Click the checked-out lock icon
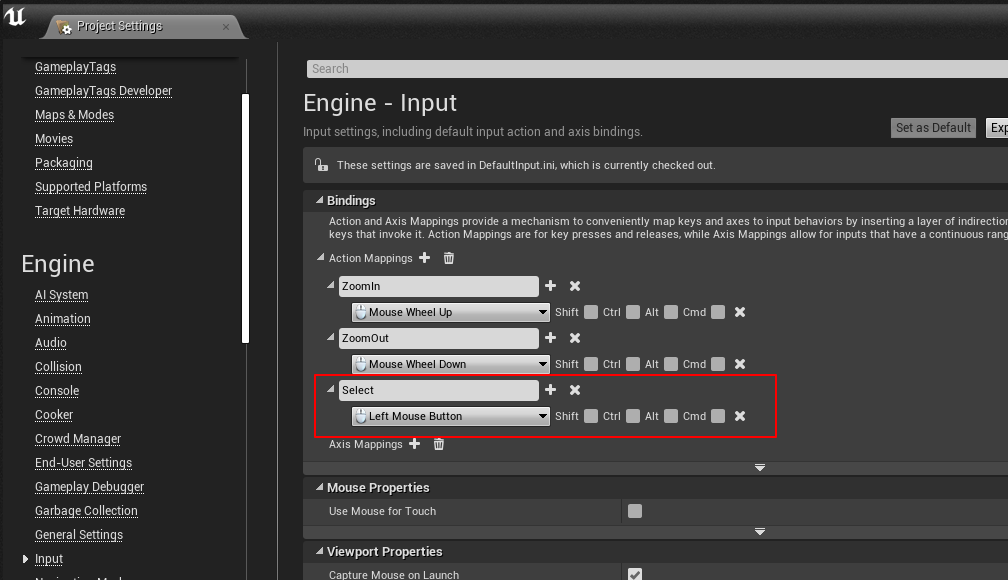The width and height of the screenshot is (1008, 580). [321, 165]
